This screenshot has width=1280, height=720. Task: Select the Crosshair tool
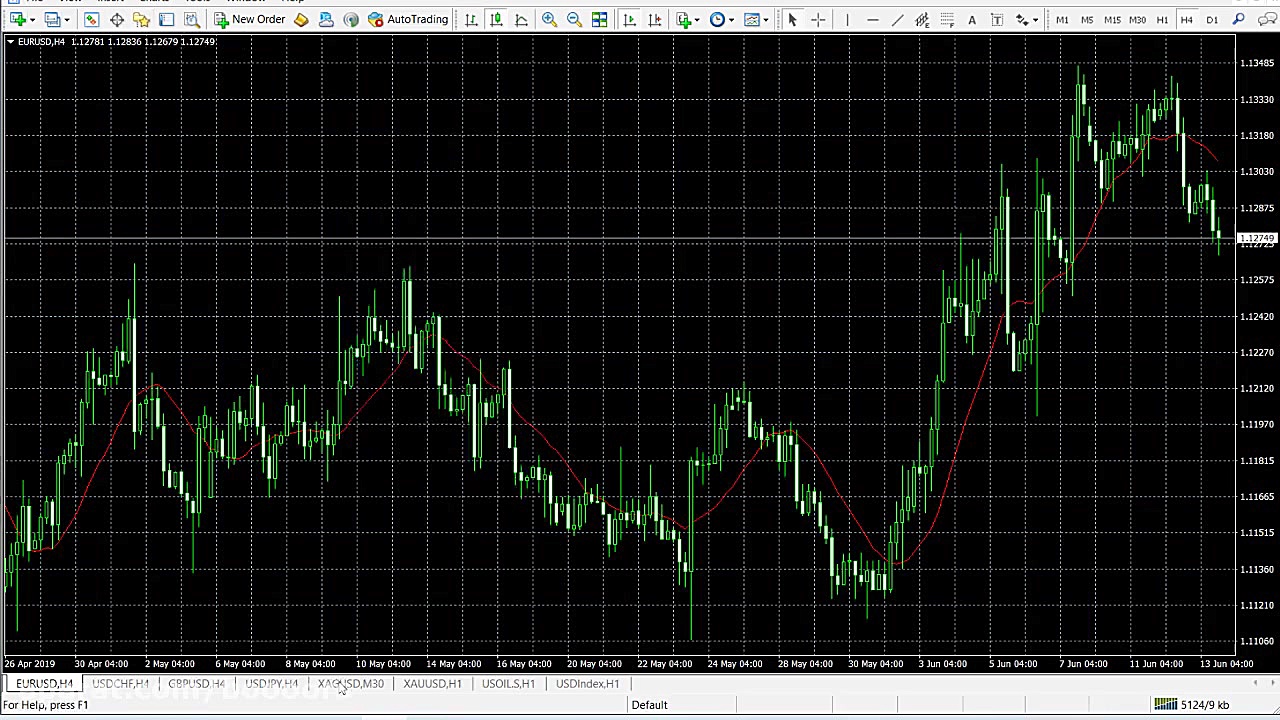[817, 19]
